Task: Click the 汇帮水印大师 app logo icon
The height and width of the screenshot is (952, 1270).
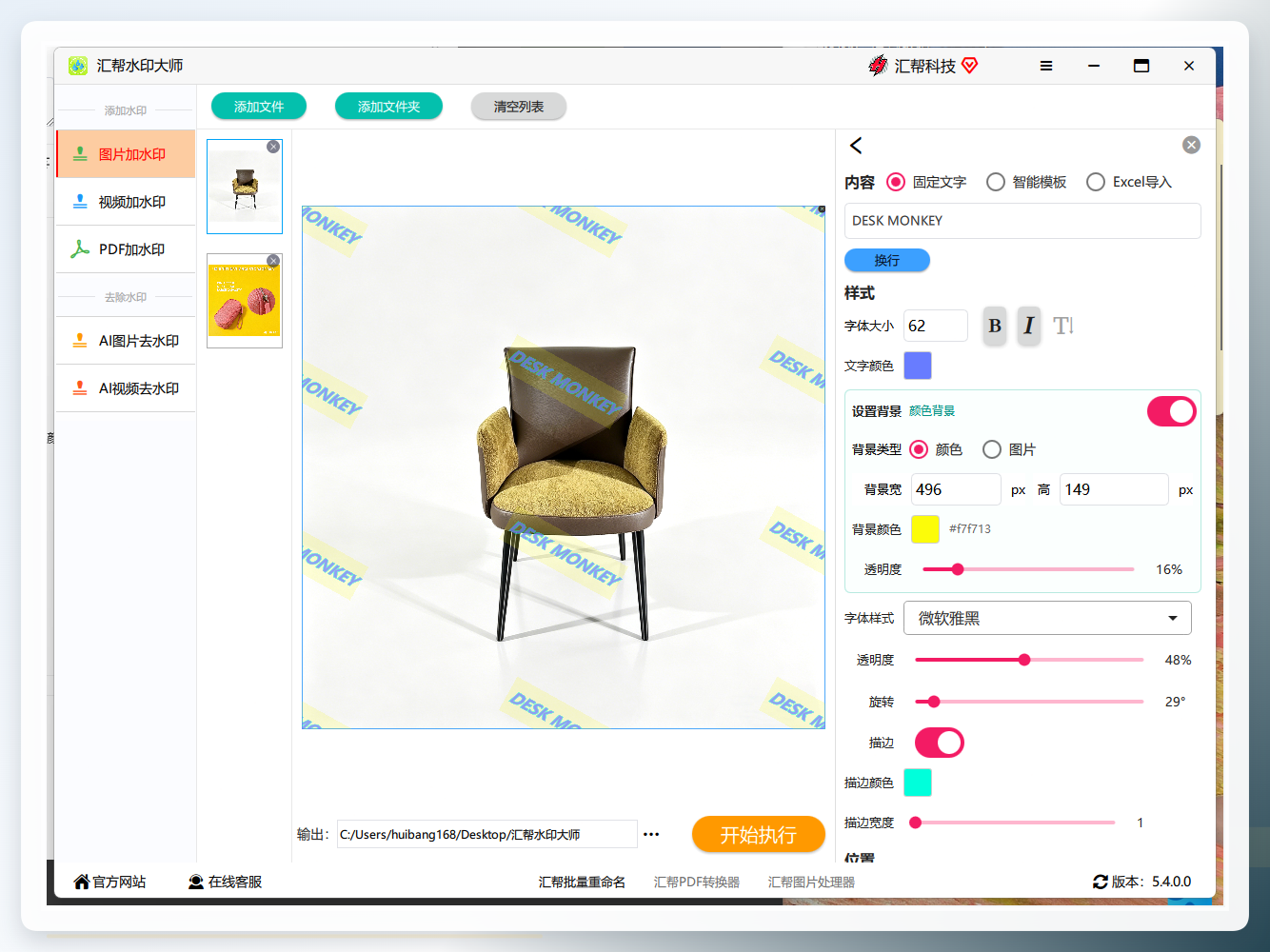Action: pyautogui.click(x=78, y=66)
